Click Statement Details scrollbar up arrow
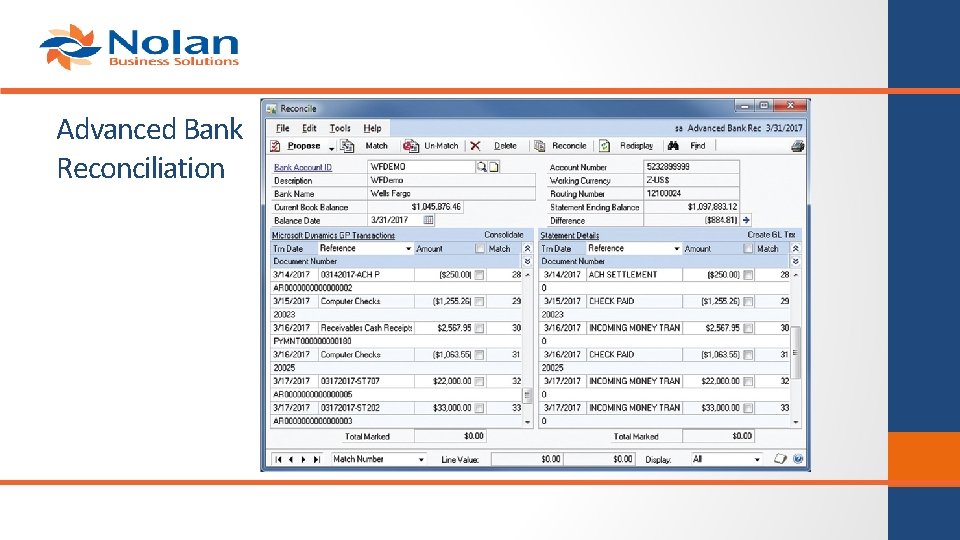Viewport: 960px width, 540px height. (x=795, y=275)
